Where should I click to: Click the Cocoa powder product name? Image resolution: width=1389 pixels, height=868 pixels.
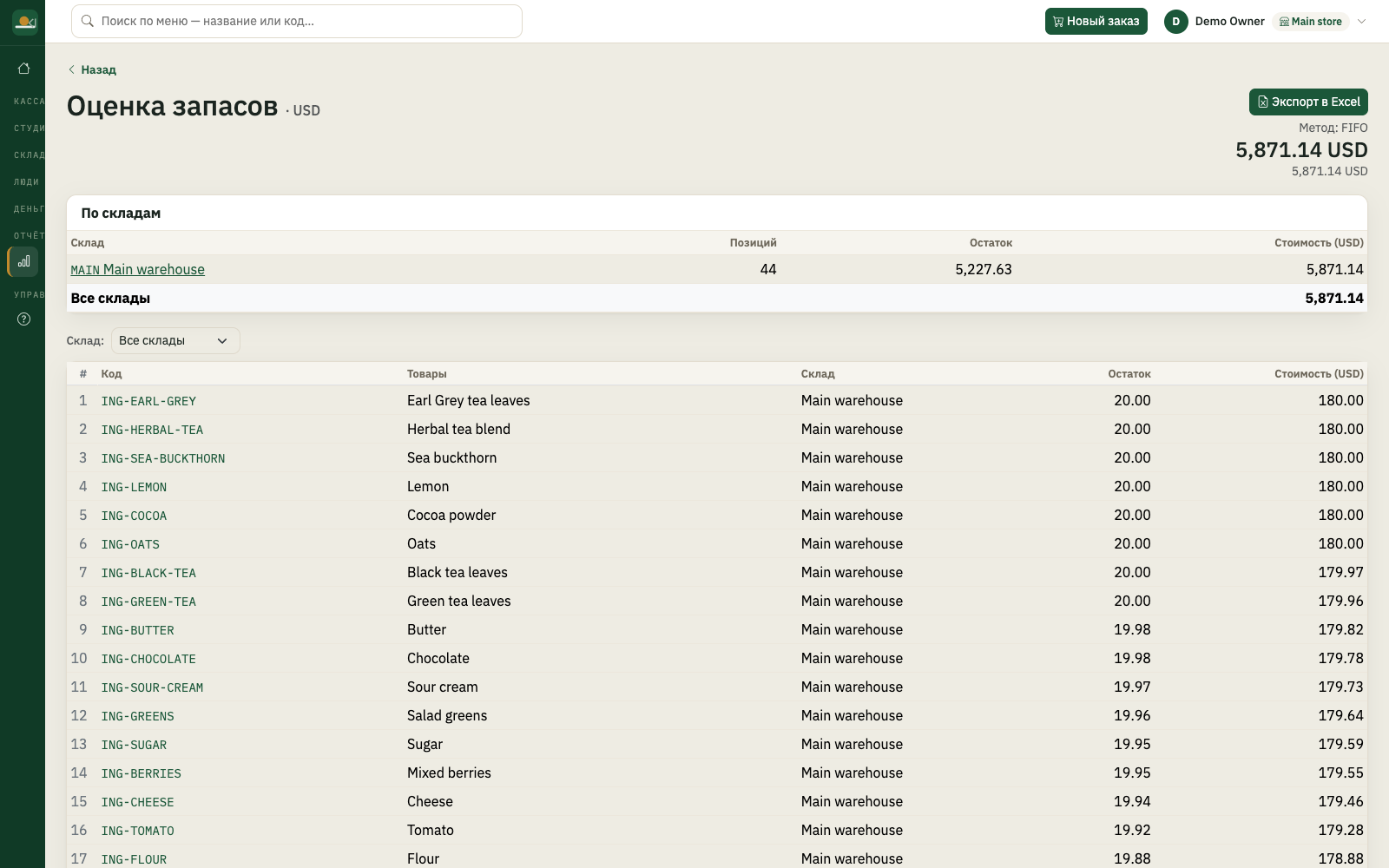coord(451,515)
